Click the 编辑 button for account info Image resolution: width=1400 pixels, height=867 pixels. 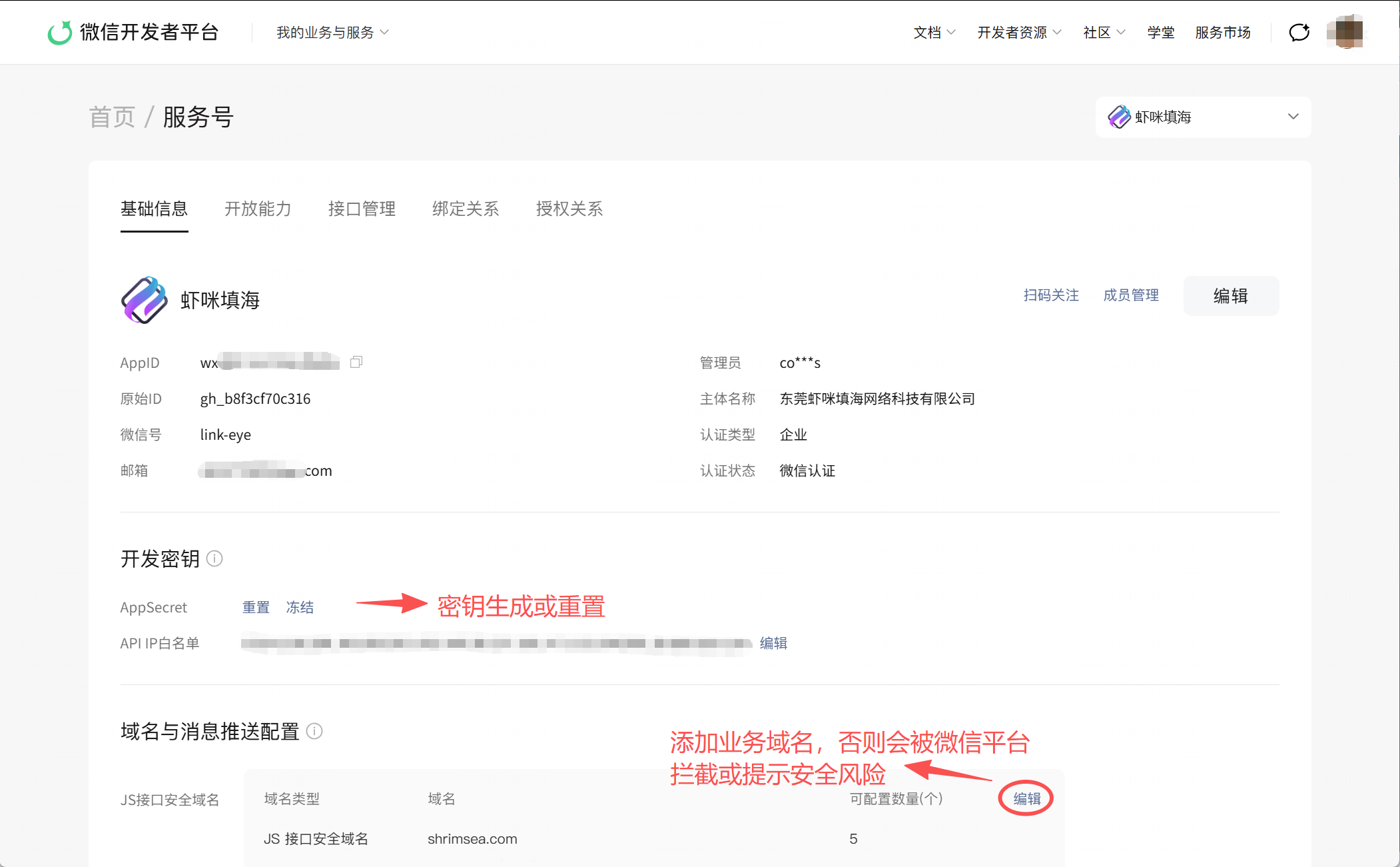[x=1231, y=296]
